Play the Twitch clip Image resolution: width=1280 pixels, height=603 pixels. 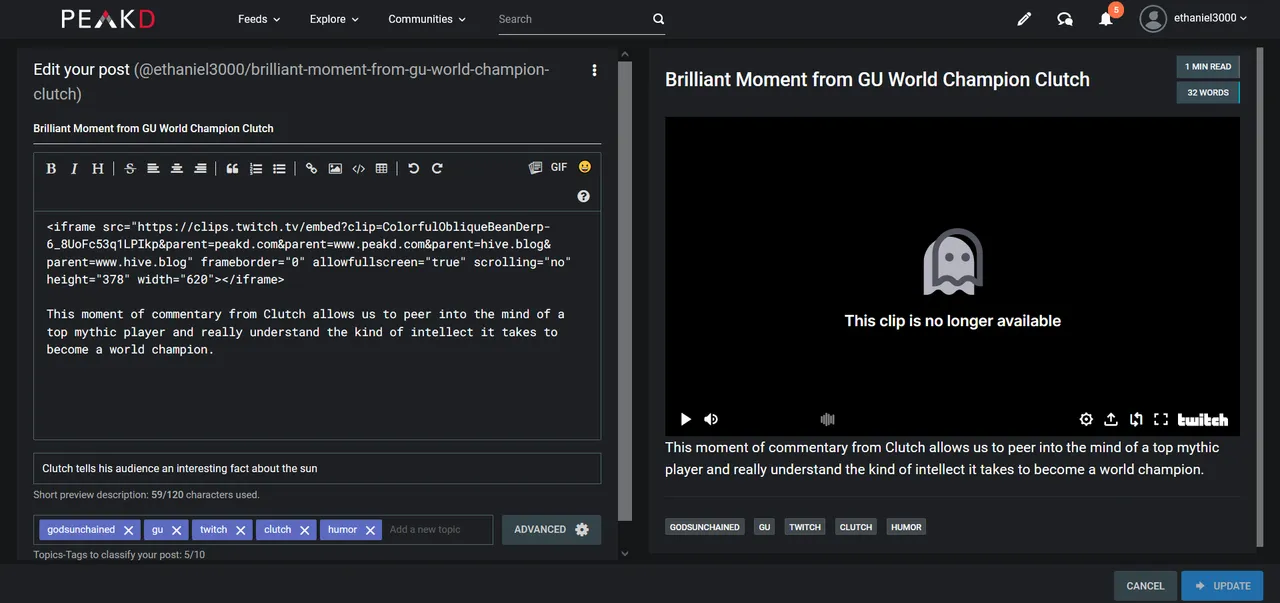click(x=686, y=419)
